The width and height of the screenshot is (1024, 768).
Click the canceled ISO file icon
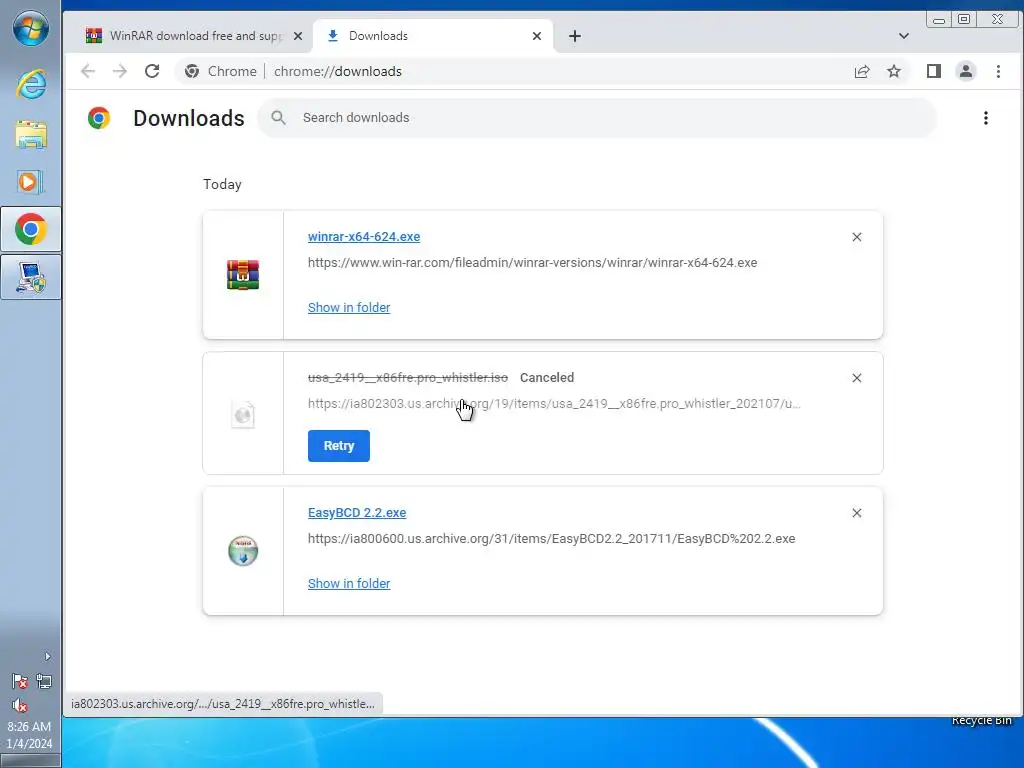[x=243, y=414]
